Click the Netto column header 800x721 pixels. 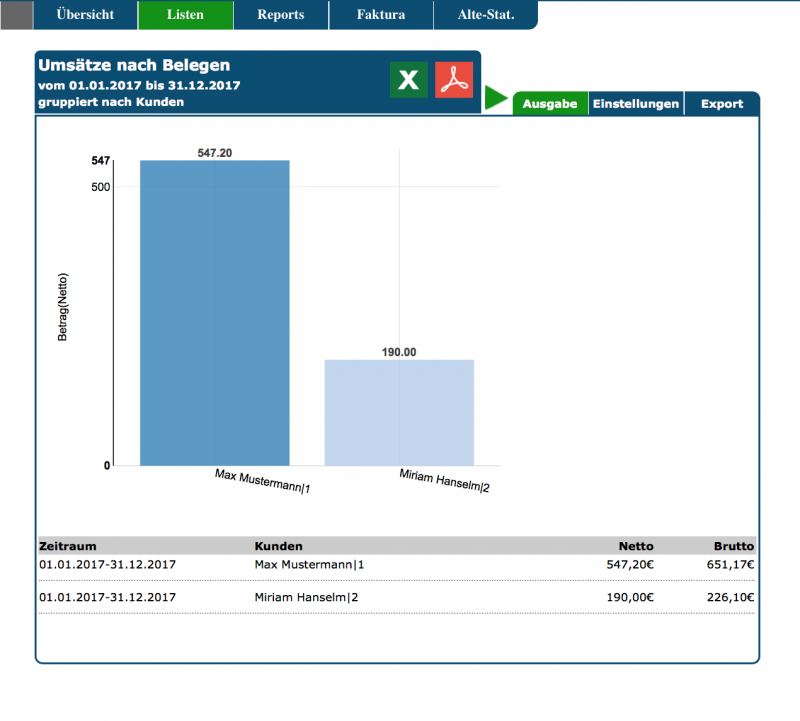(636, 547)
